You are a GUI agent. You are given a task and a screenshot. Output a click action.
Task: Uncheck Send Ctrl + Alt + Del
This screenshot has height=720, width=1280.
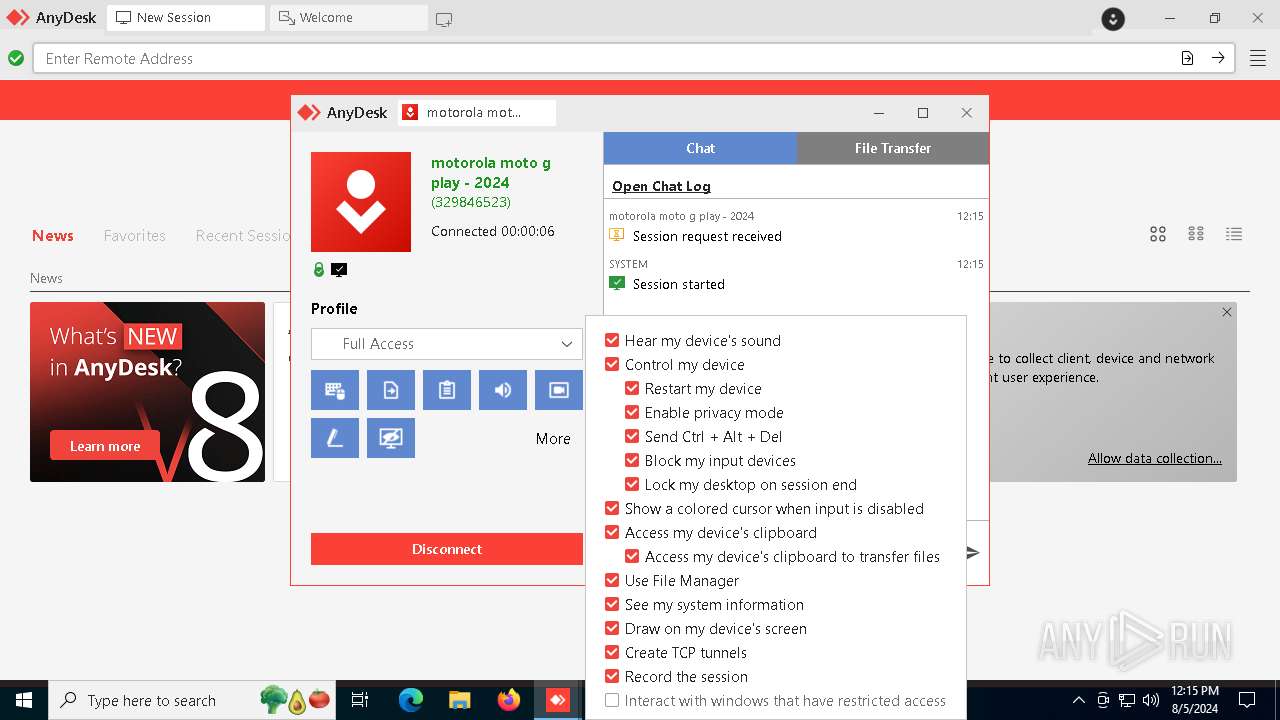click(632, 436)
